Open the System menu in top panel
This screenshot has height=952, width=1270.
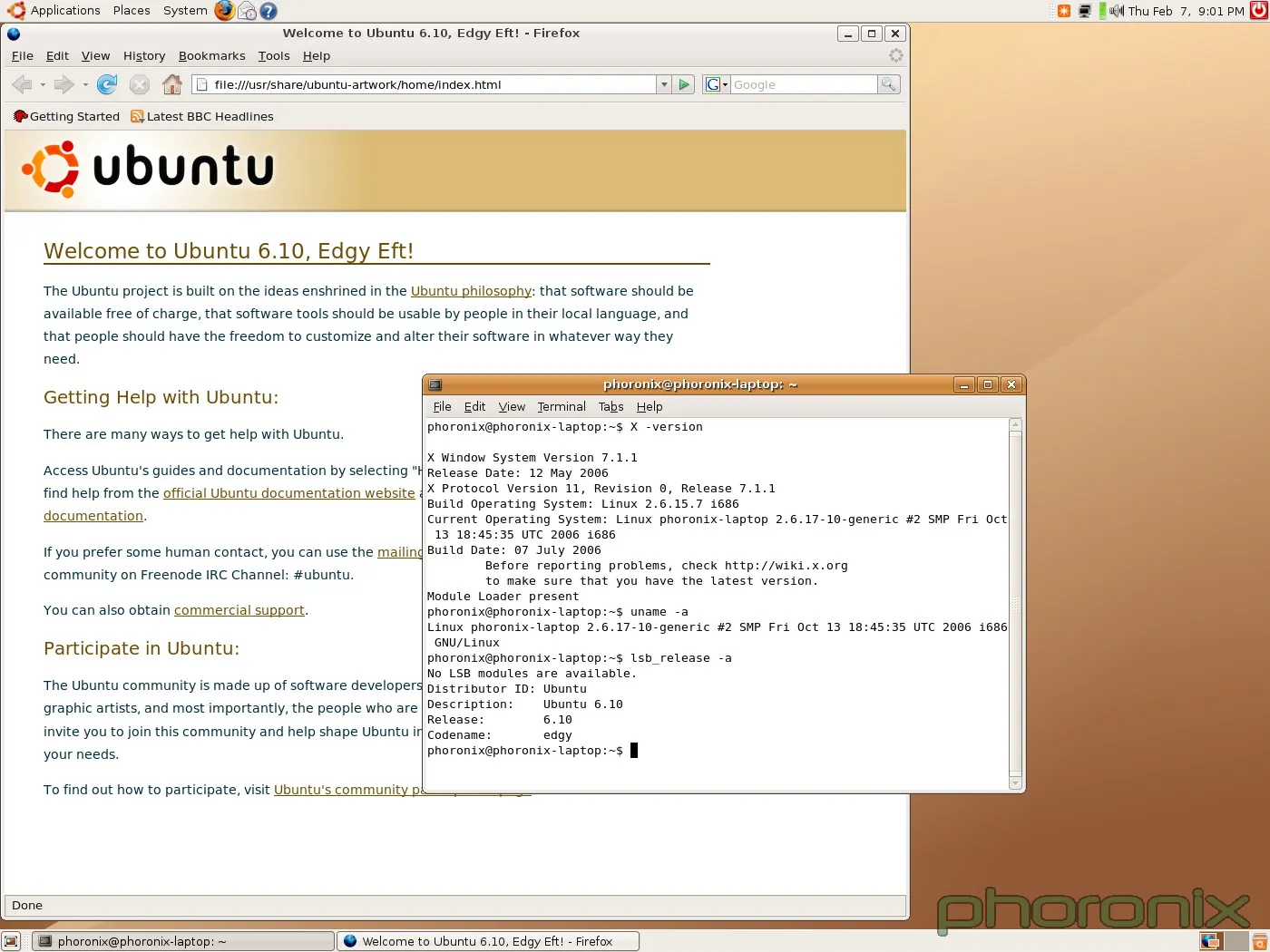[x=185, y=11]
